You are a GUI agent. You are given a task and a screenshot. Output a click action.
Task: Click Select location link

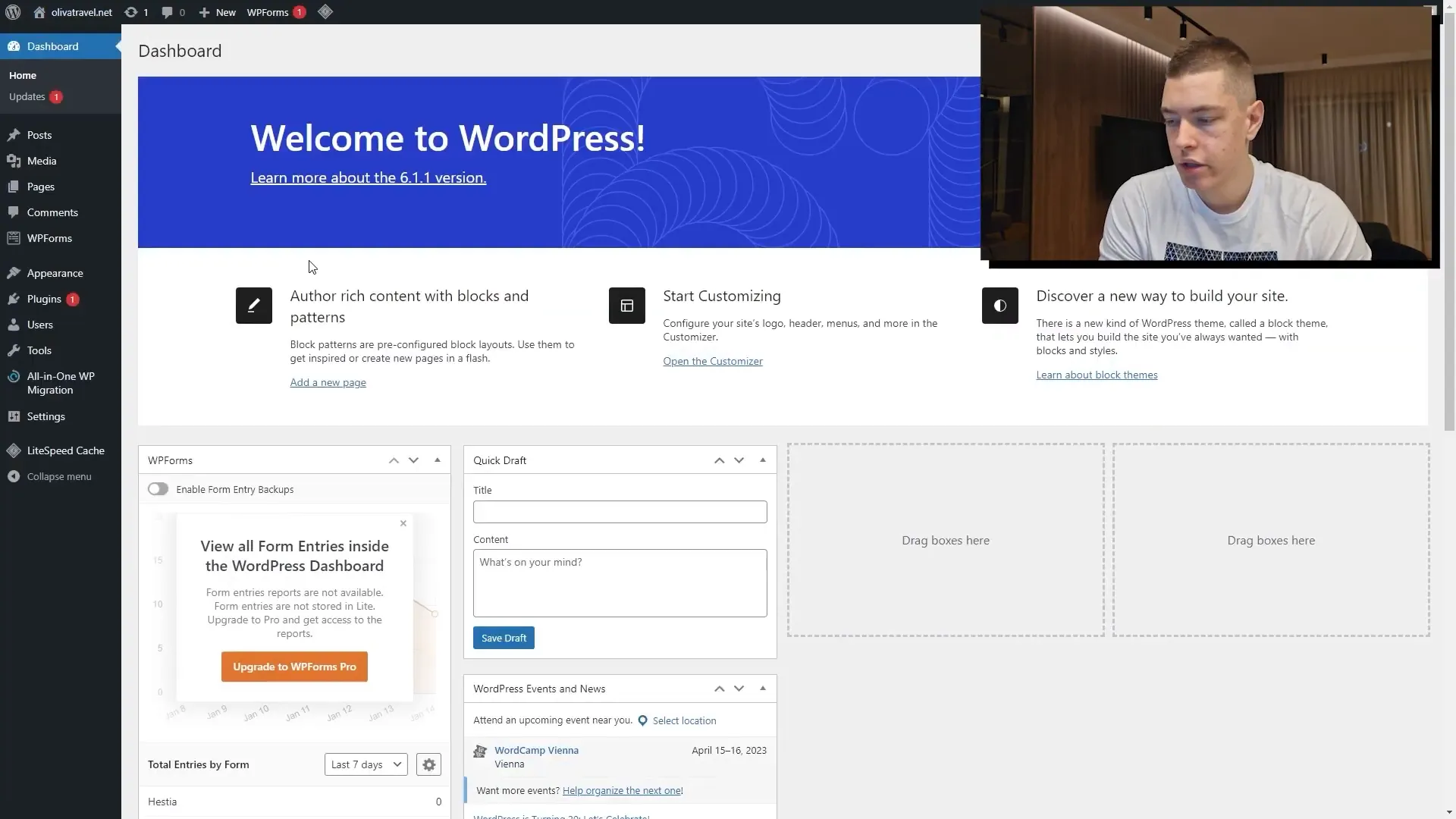click(x=684, y=720)
